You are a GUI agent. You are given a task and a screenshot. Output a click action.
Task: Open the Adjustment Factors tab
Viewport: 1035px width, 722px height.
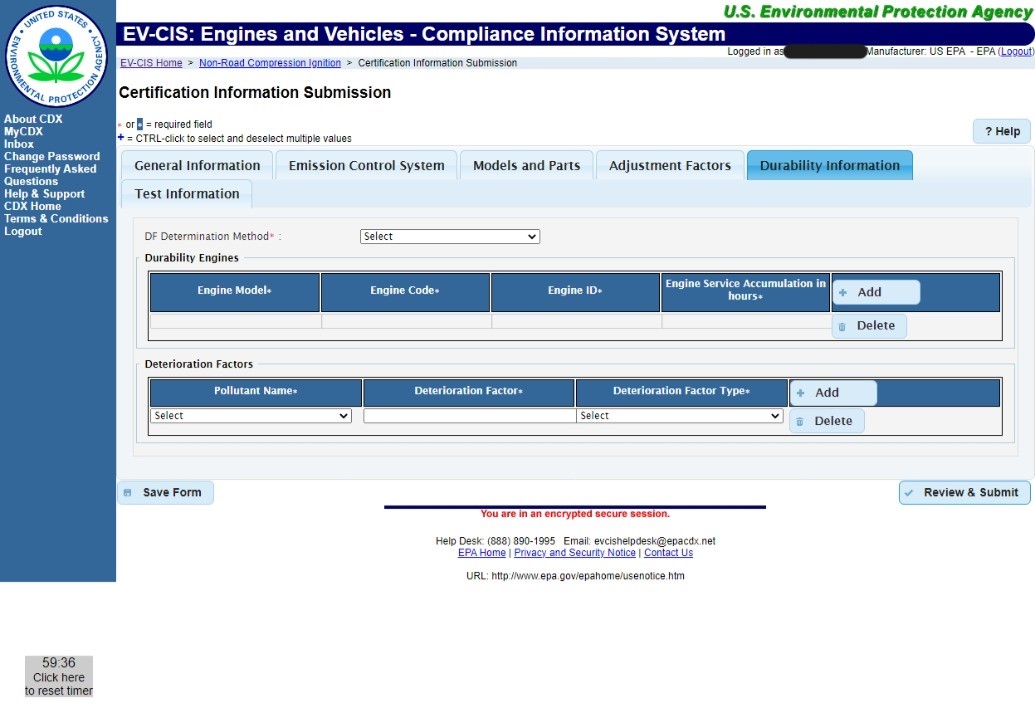669,165
